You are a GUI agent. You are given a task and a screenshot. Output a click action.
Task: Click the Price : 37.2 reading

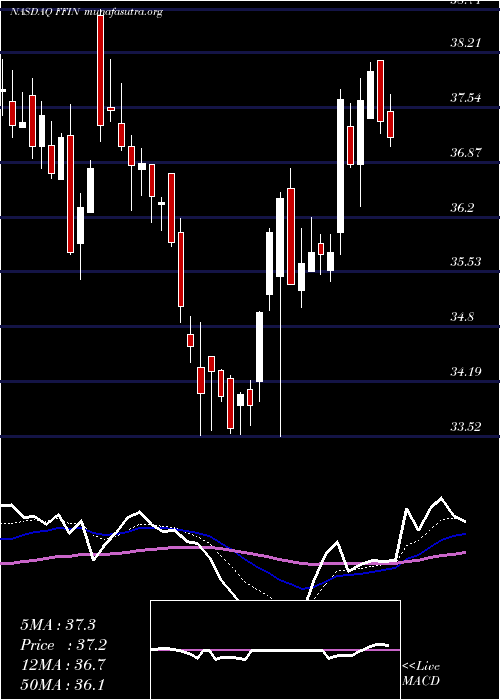point(64,645)
